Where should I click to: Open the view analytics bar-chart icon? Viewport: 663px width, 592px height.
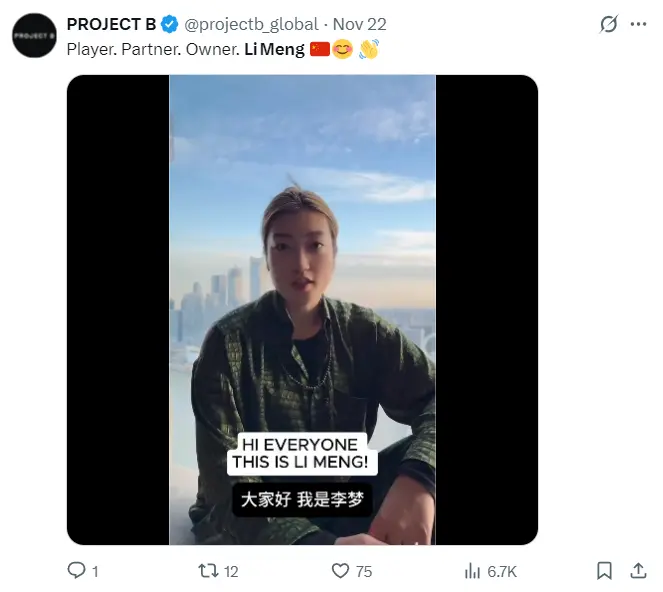(x=473, y=570)
